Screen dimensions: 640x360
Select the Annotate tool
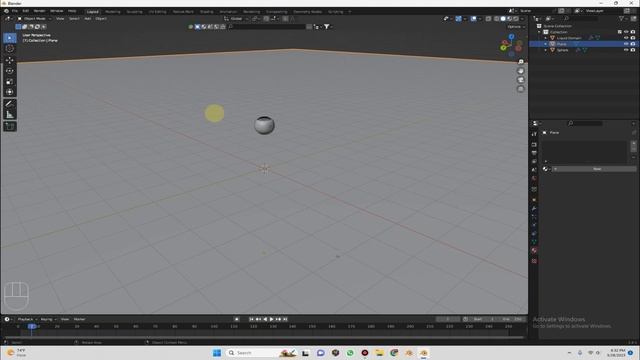[x=10, y=104]
